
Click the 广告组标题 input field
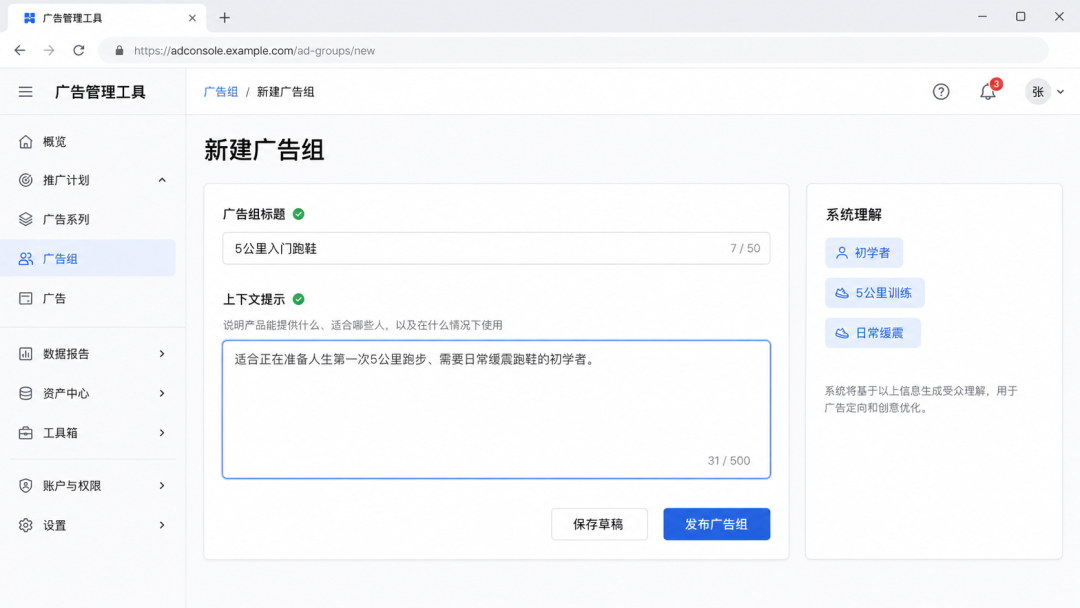click(496, 249)
